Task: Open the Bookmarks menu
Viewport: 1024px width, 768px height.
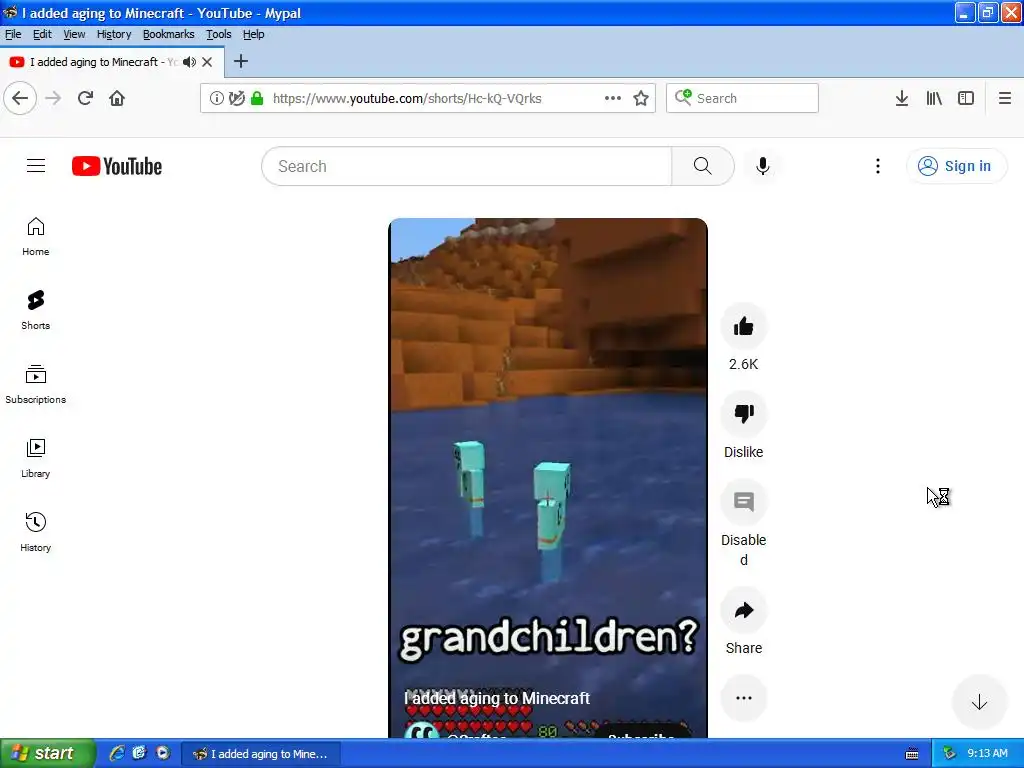Action: pos(168,34)
